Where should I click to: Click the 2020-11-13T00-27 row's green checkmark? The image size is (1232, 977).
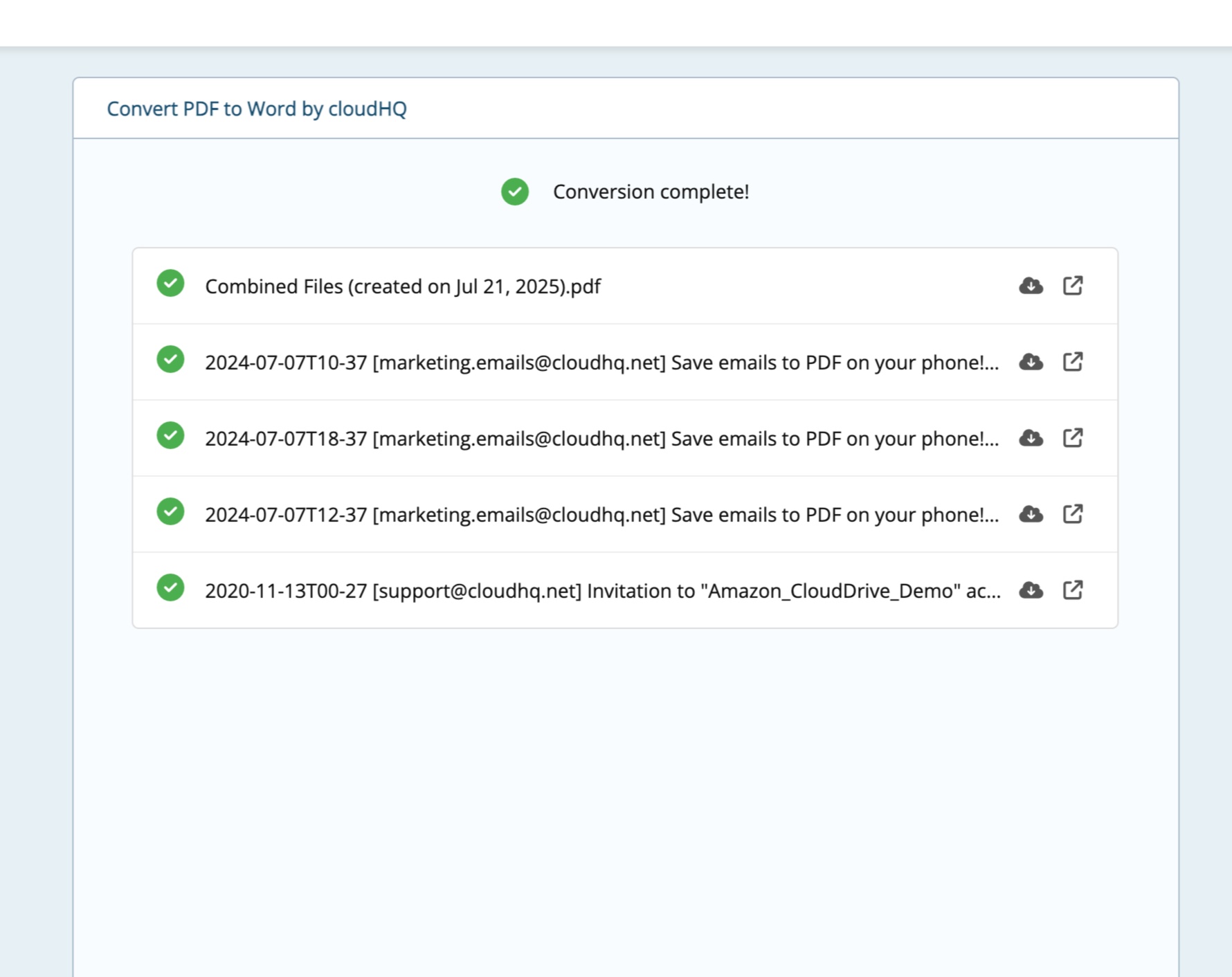(x=170, y=587)
